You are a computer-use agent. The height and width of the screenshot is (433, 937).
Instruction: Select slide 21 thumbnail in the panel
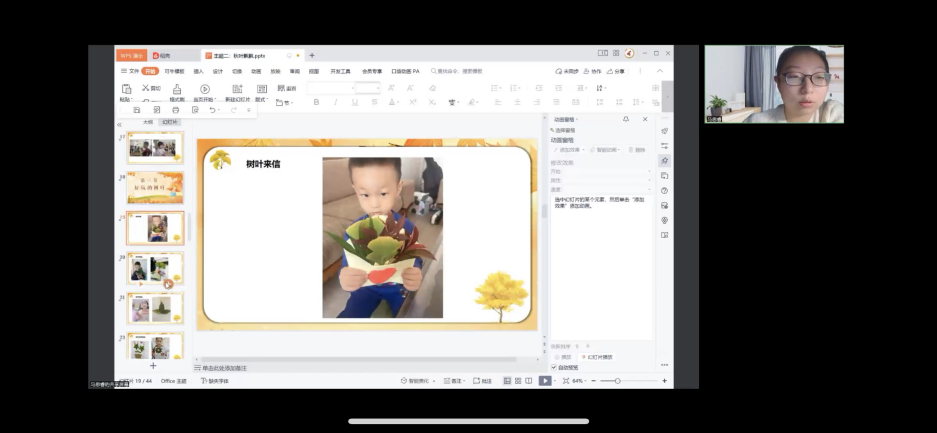(x=155, y=309)
